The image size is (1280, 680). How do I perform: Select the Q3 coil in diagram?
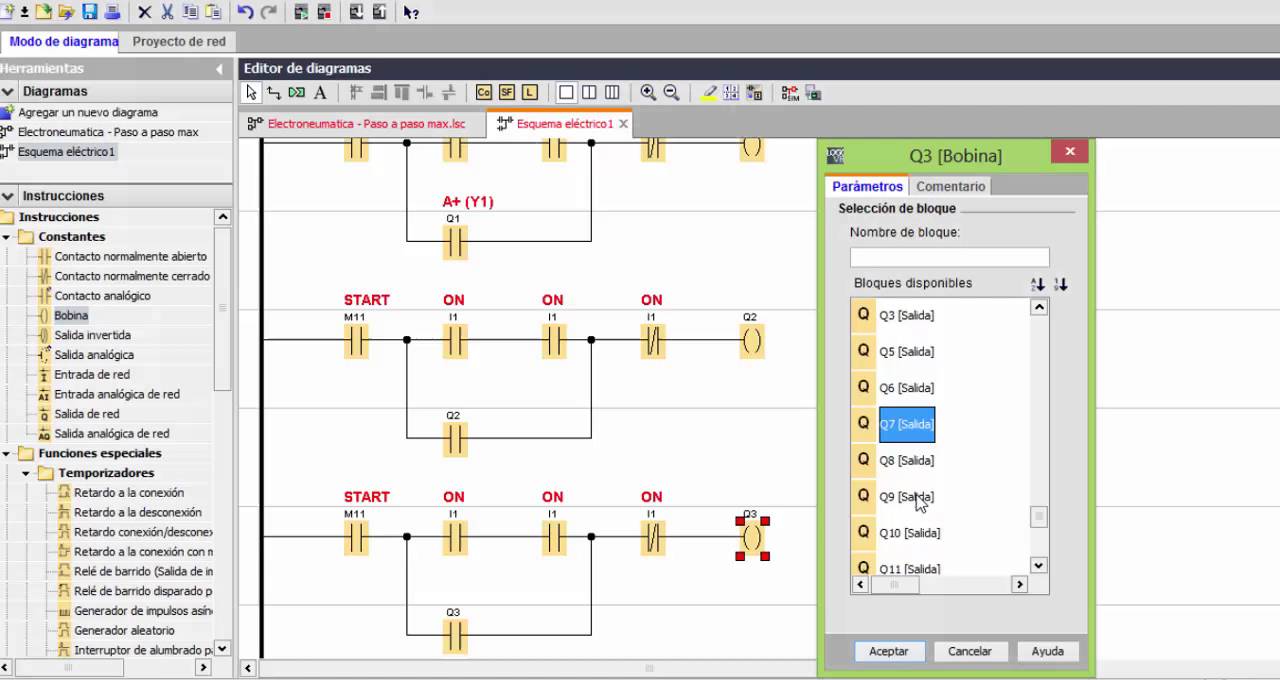tap(751, 538)
